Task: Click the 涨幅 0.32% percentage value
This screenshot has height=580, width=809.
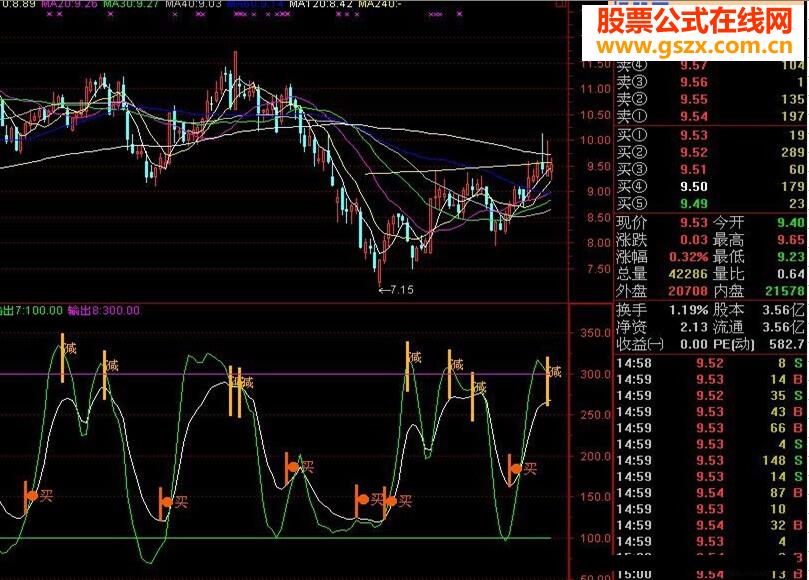Action: click(688, 257)
